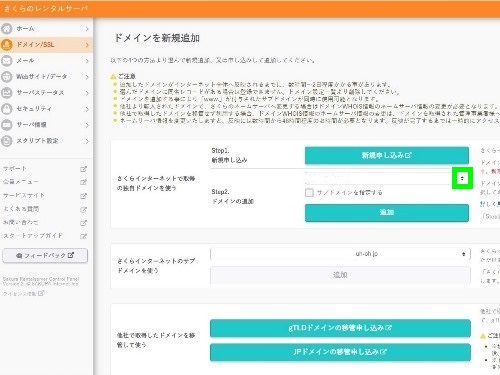Open the 会員メニュー link

click(21, 182)
